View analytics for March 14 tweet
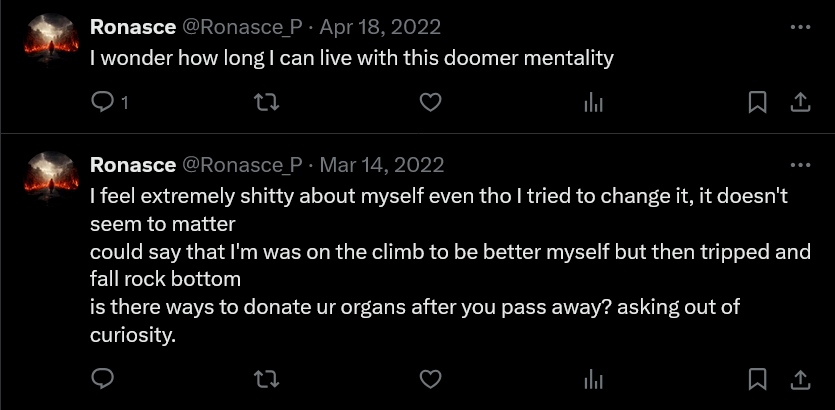The width and height of the screenshot is (835, 410). (x=593, y=378)
